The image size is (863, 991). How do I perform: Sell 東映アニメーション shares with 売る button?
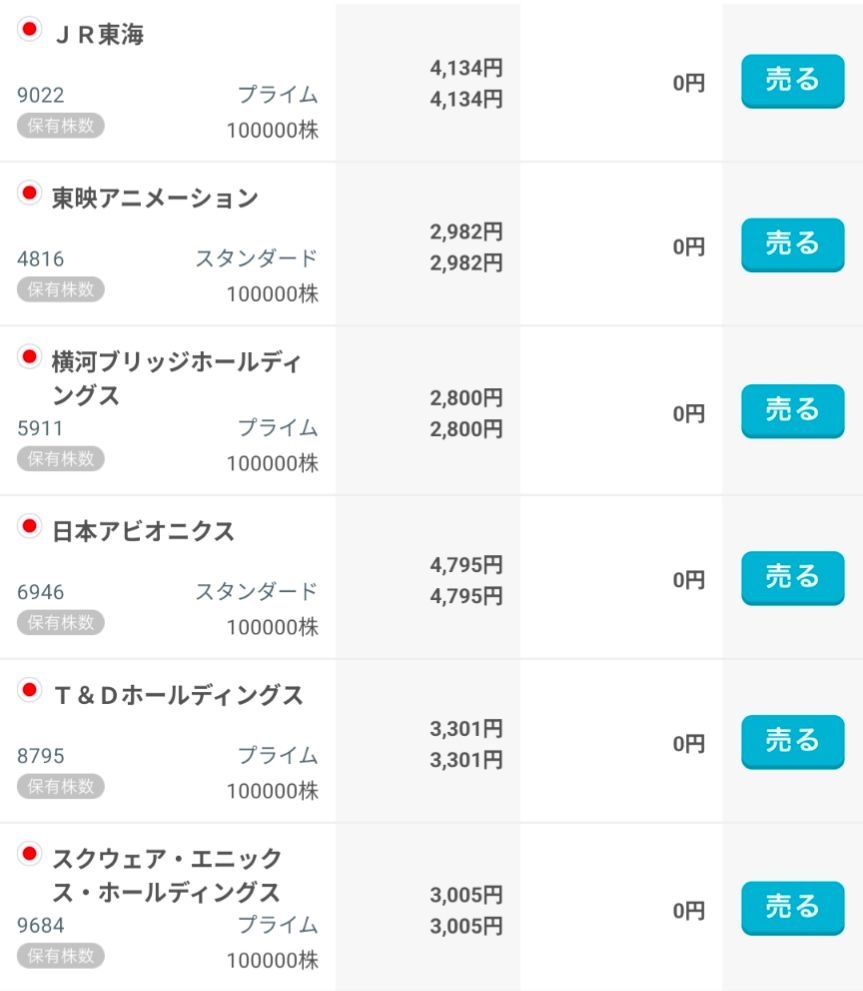coord(792,245)
